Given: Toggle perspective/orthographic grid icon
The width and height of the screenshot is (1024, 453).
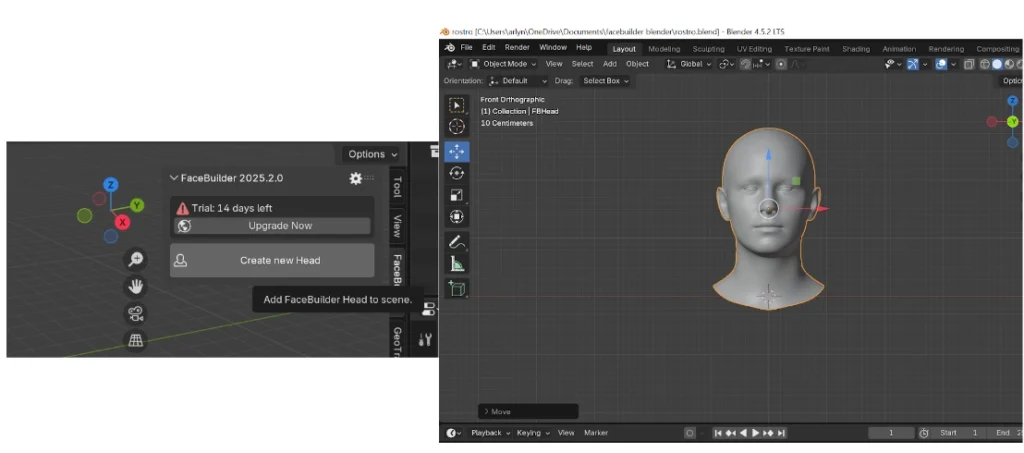Looking at the screenshot, I should point(136,341).
